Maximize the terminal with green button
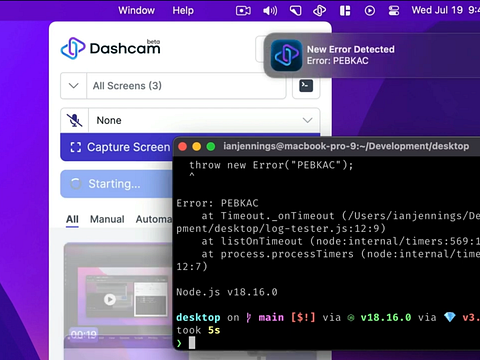 coord(211,146)
